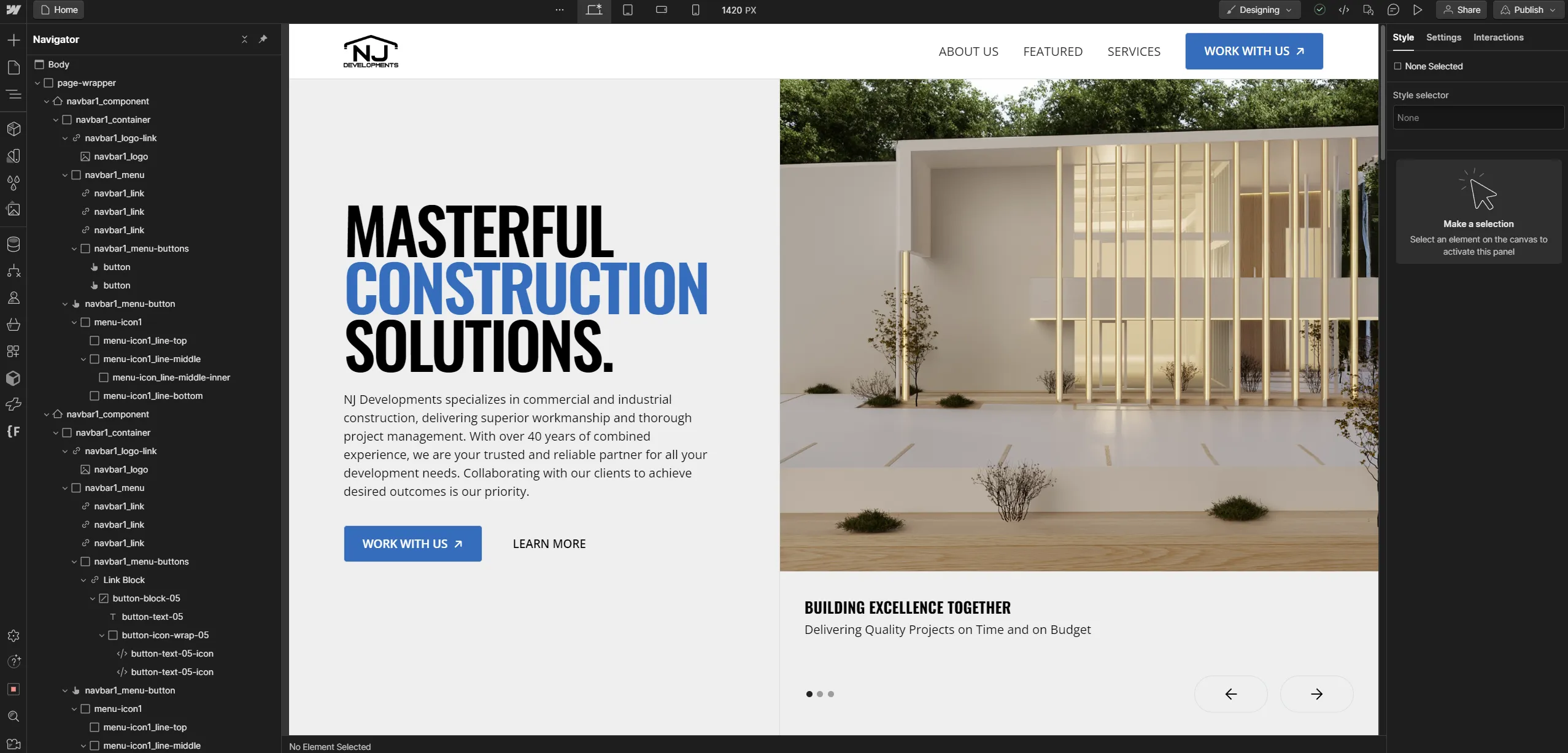The height and width of the screenshot is (753, 1568).
Task: Open the Add Elements panel plus icon
Action: (x=14, y=41)
